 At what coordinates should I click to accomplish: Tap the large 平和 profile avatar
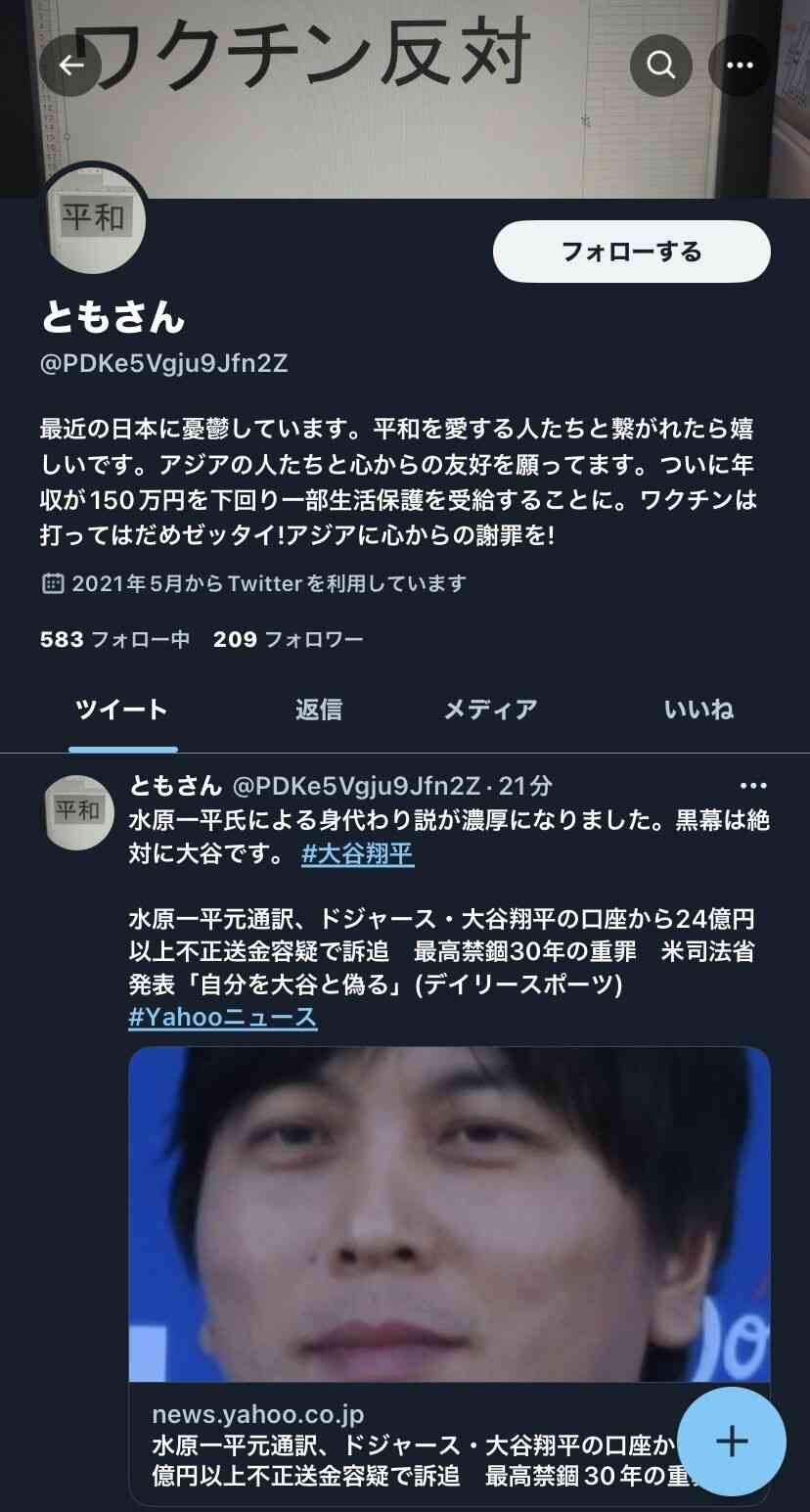[x=93, y=218]
